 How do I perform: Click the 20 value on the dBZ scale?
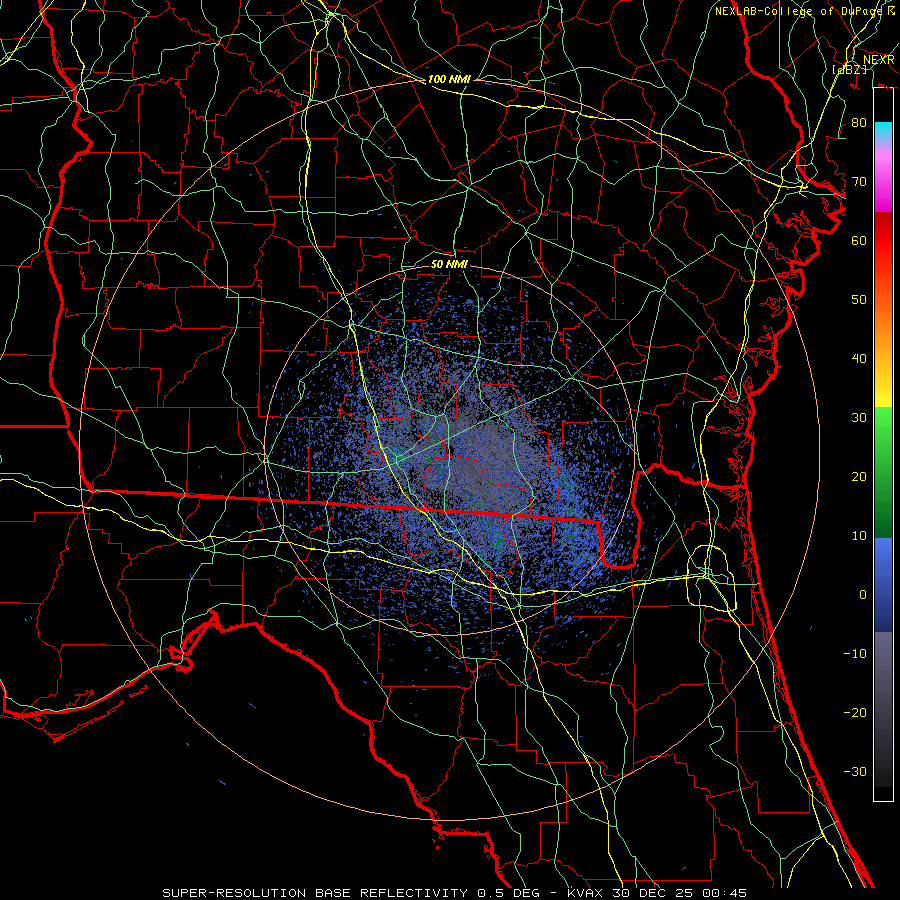point(859,477)
